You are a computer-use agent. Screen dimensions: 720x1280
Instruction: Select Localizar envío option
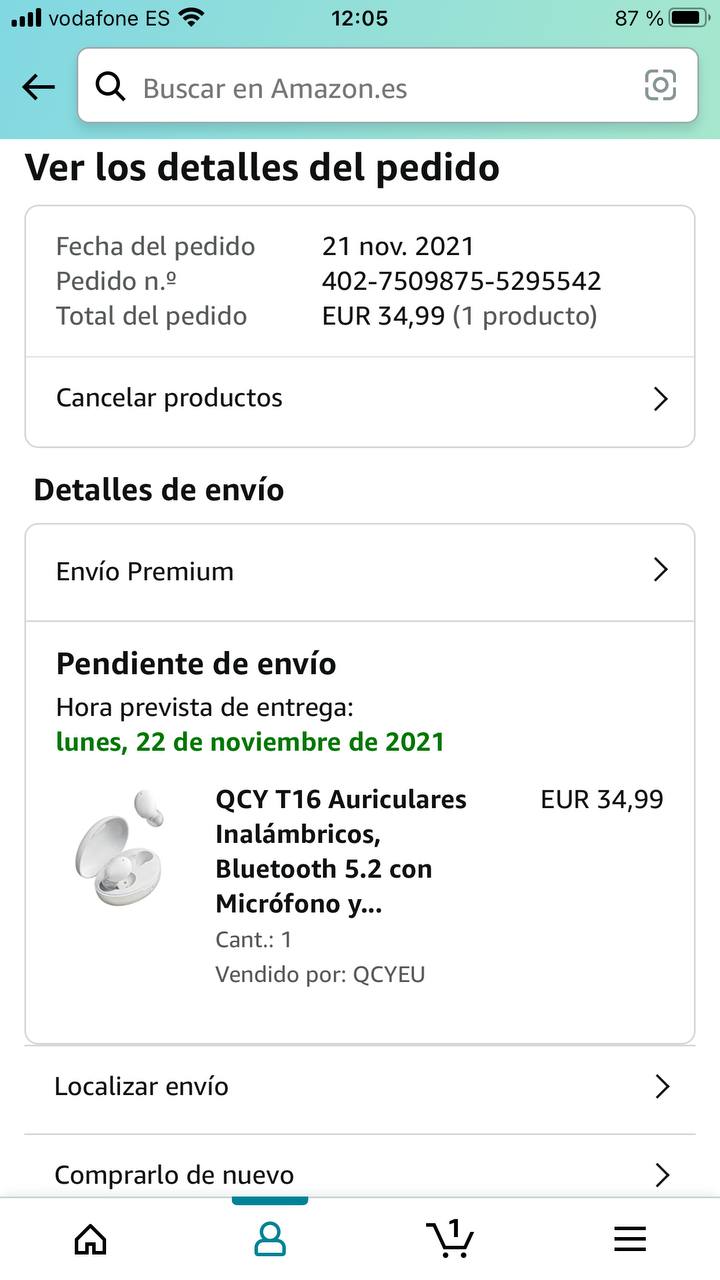coord(142,1087)
